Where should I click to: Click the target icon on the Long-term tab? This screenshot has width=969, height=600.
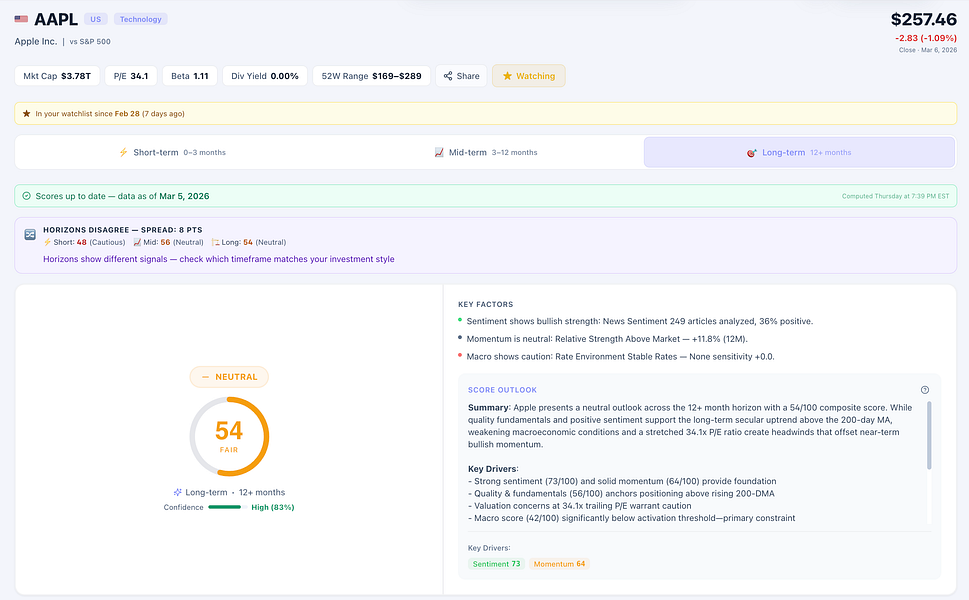(751, 153)
